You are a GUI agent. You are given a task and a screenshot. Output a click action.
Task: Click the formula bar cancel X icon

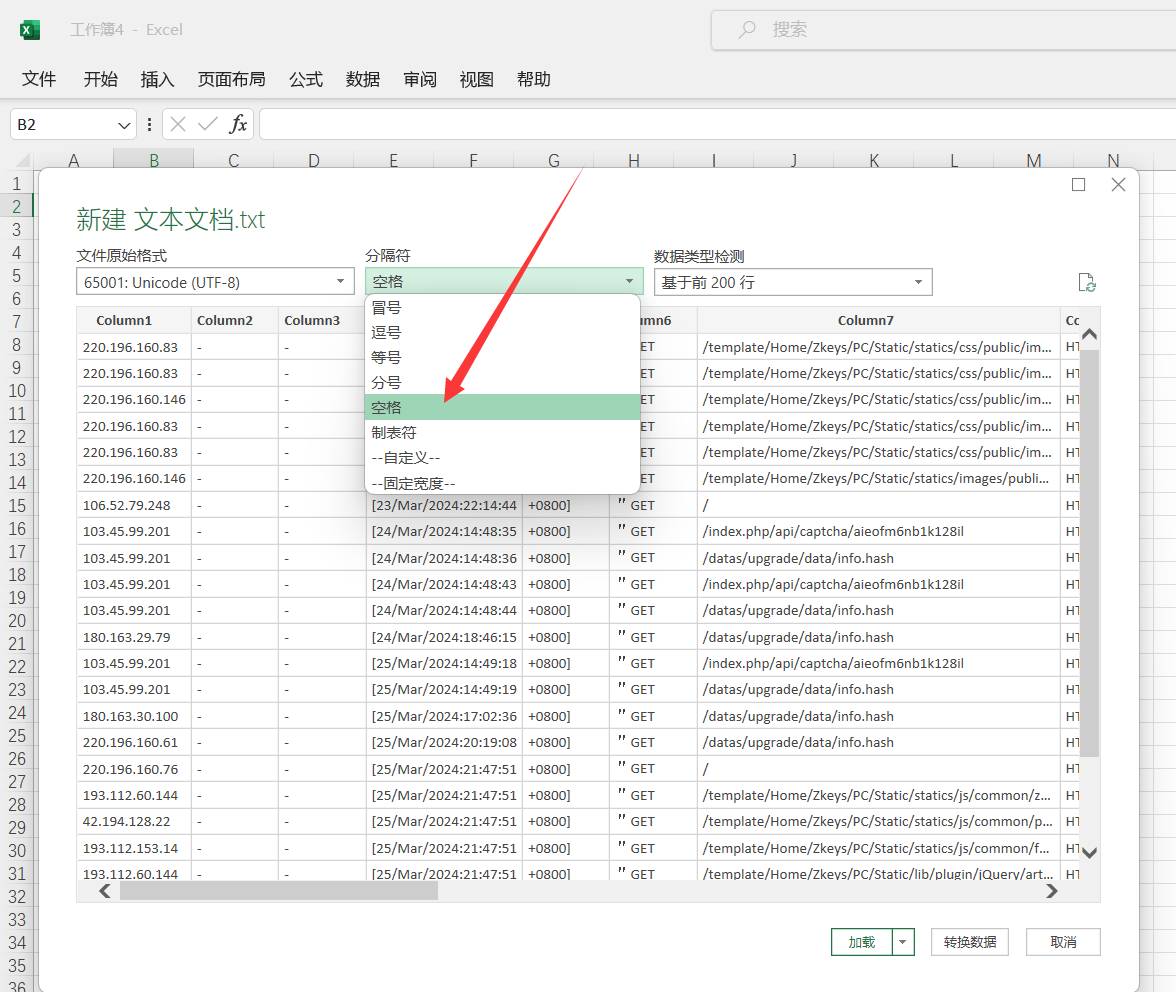[178, 124]
